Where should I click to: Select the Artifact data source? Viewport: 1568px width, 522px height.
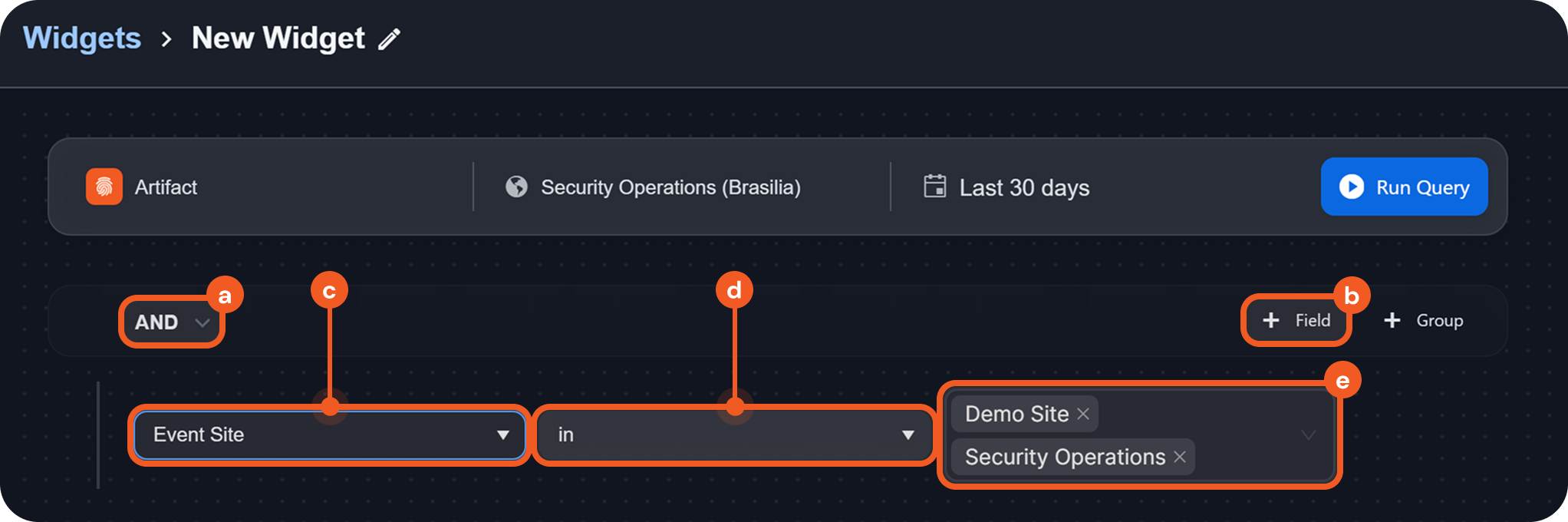(166, 187)
